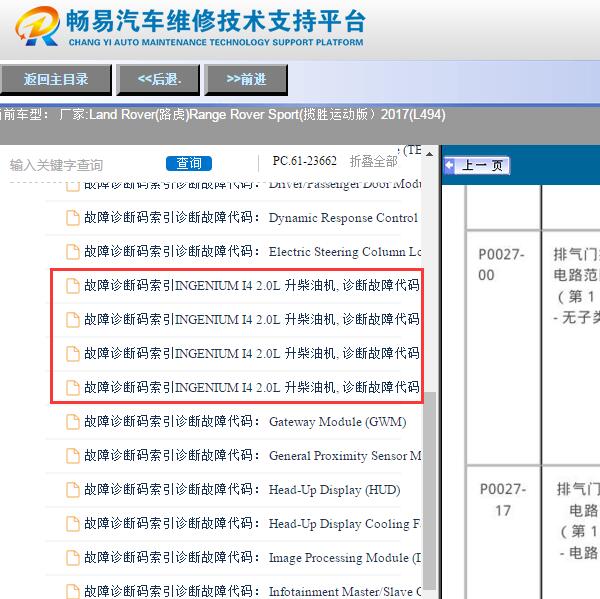
Task: Click the PC.61-23662 text
Action: tap(305, 161)
